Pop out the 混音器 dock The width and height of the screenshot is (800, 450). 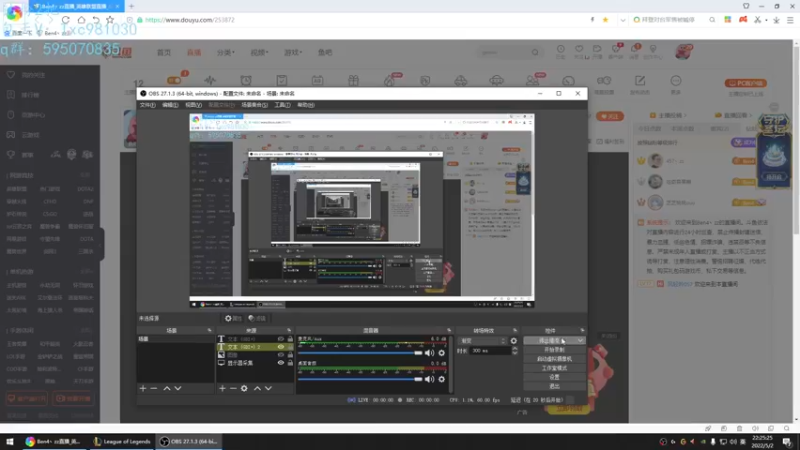point(449,331)
